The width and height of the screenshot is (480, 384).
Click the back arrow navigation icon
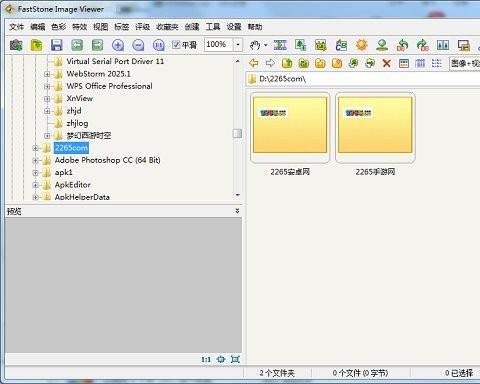pyautogui.click(x=254, y=63)
